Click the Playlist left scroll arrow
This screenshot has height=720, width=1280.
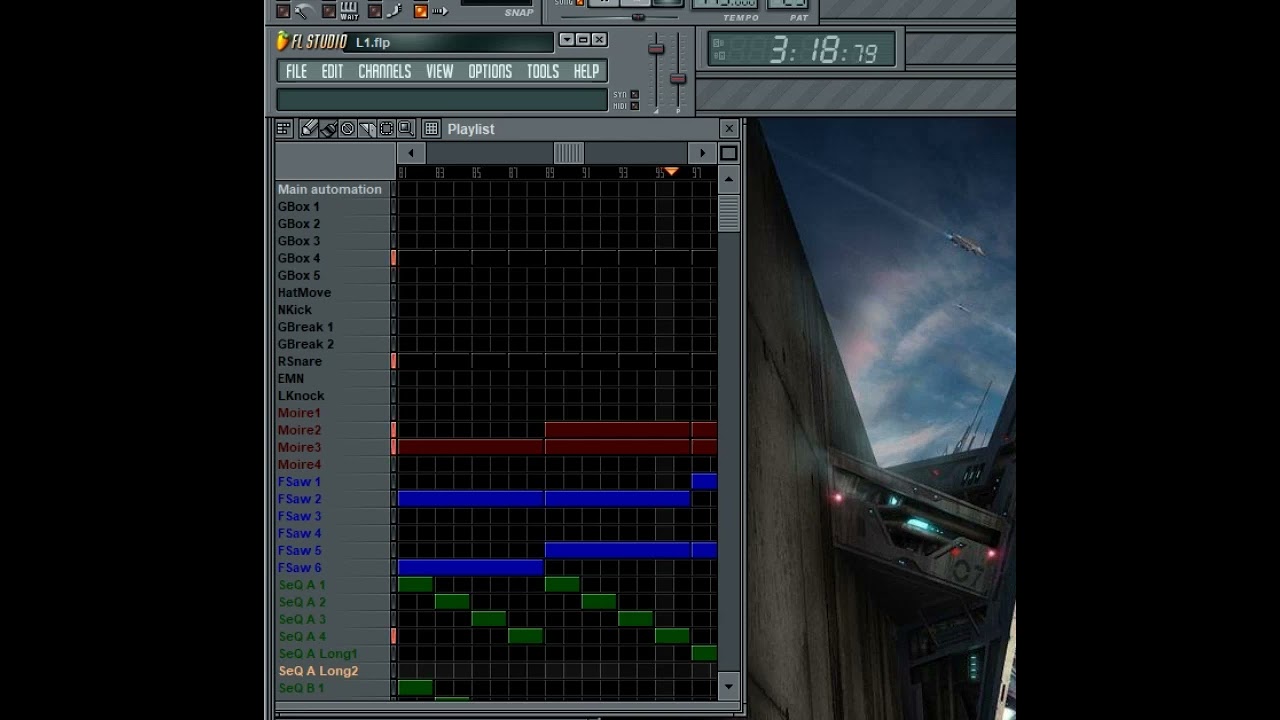[411, 153]
